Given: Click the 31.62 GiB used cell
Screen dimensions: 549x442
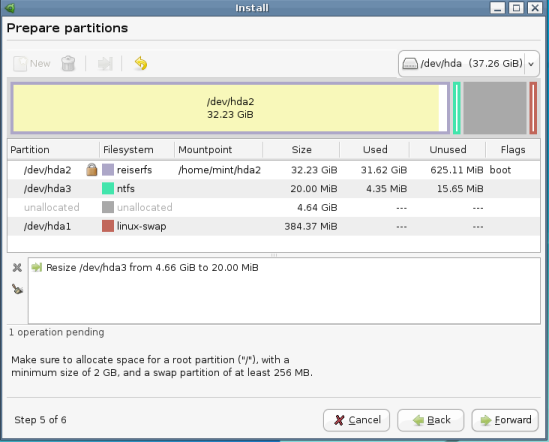Looking at the screenshot, I should click(x=384, y=170).
